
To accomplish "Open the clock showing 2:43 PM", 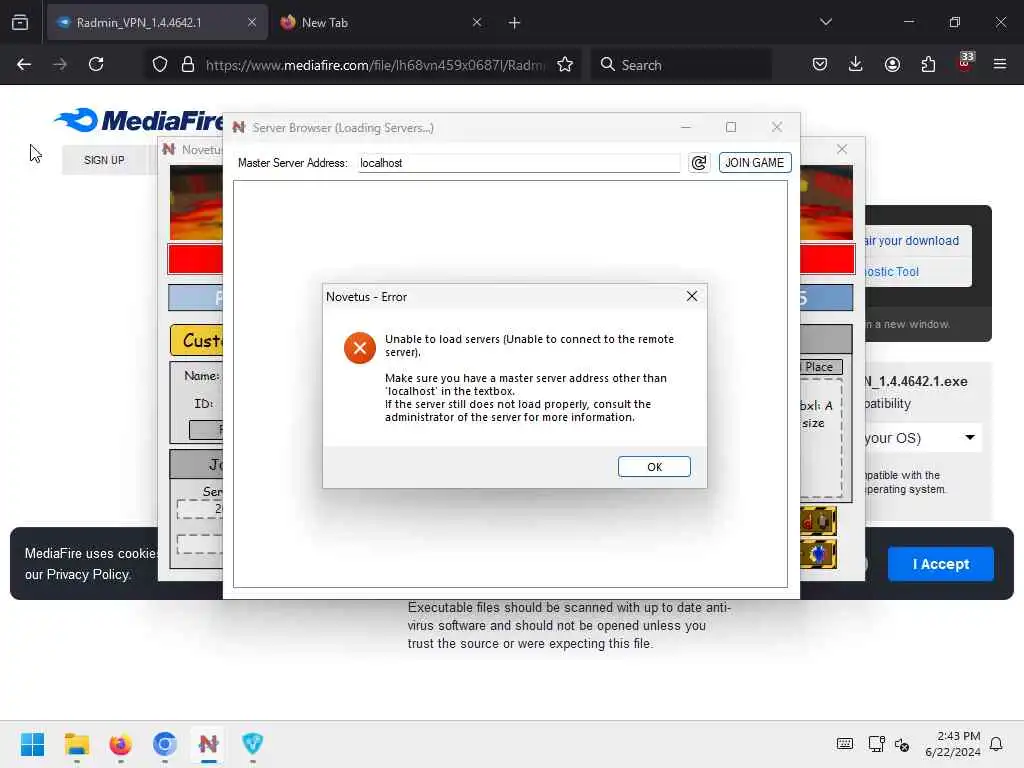I will tap(953, 744).
